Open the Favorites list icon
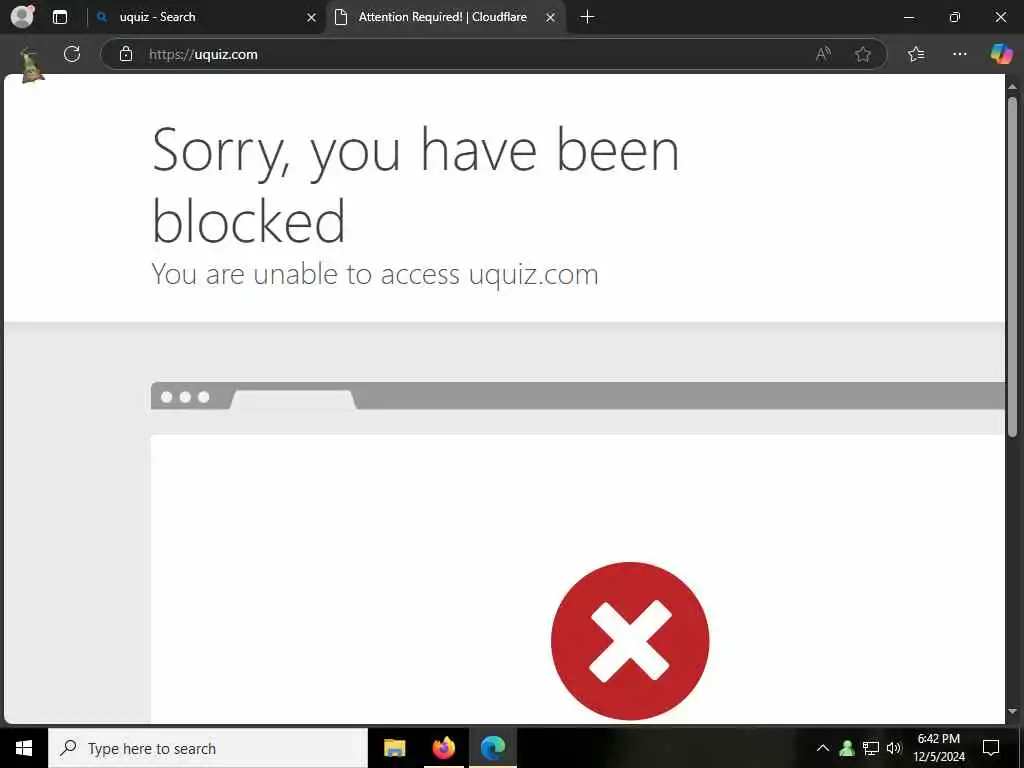The width and height of the screenshot is (1024, 768). (916, 54)
